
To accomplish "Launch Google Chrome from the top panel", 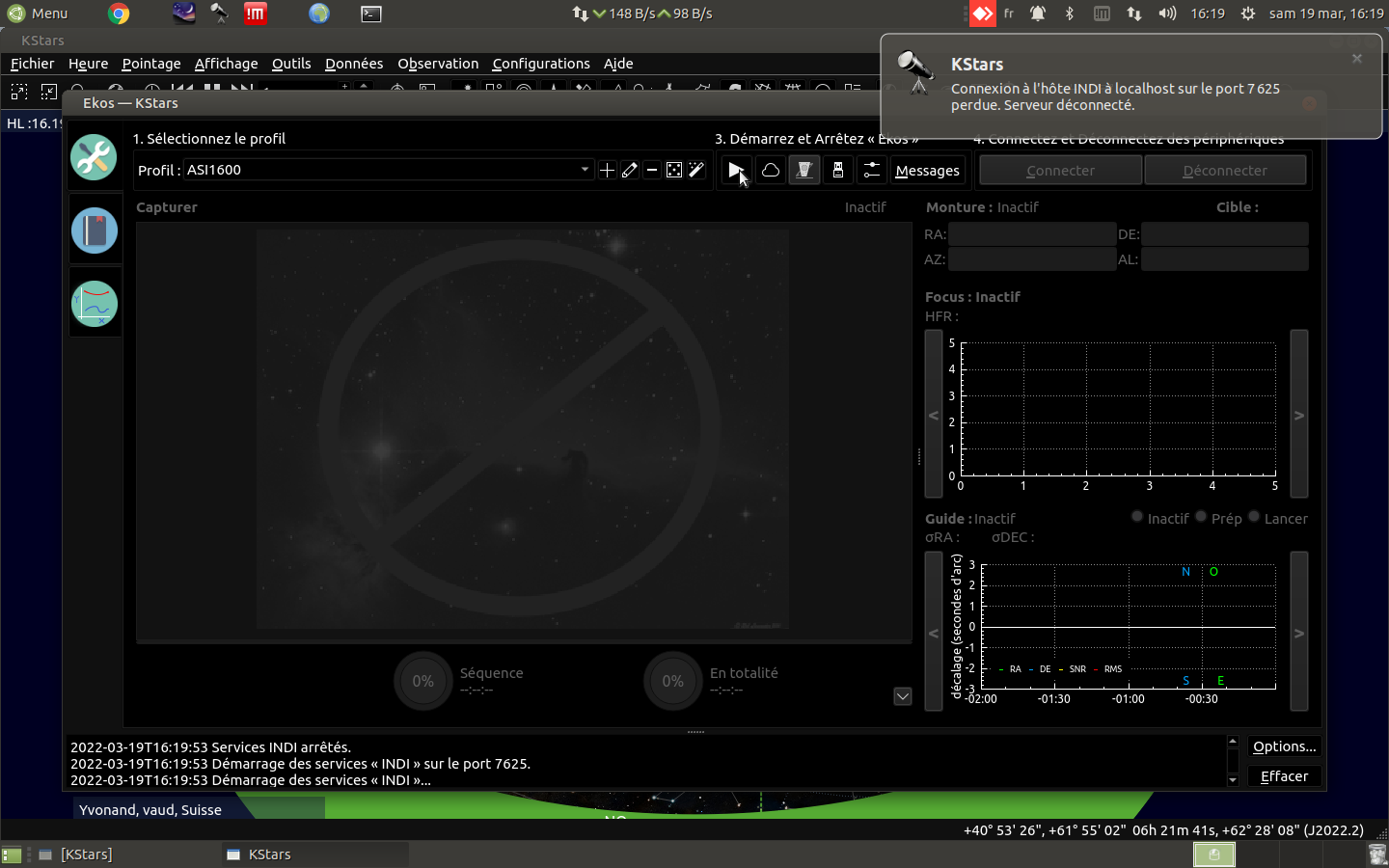I will pos(119,14).
